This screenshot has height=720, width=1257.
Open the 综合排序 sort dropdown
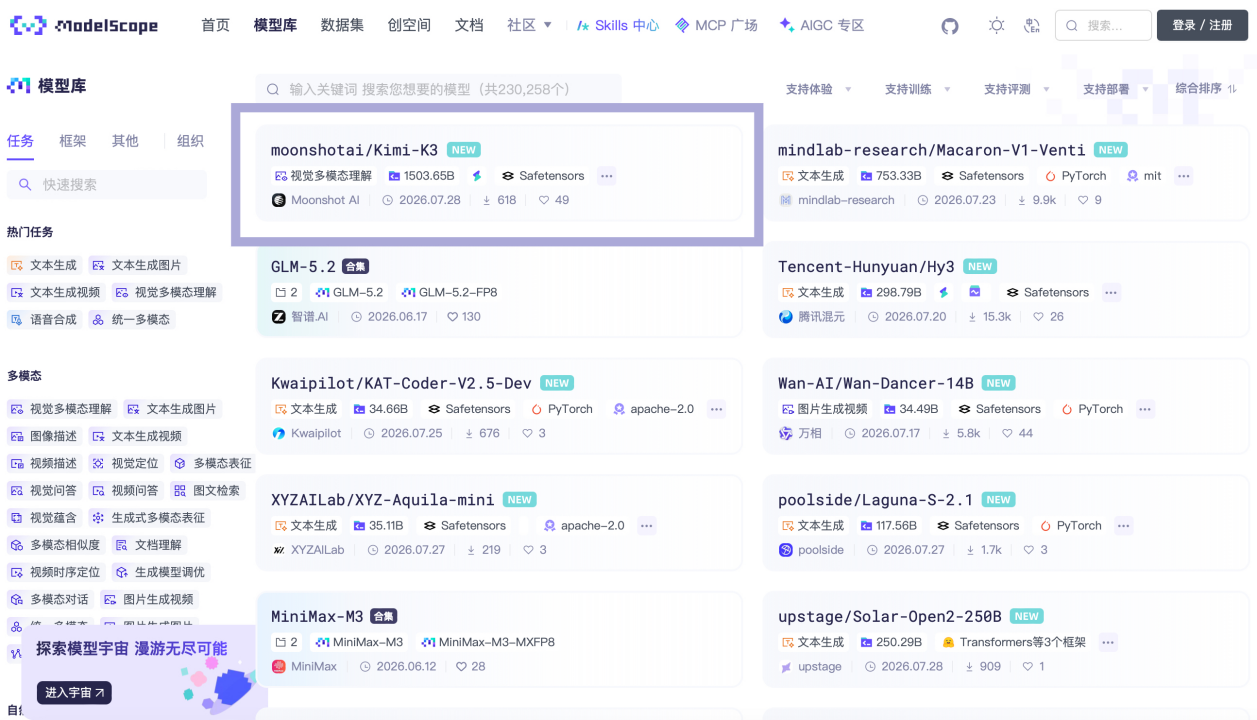pyautogui.click(x=1207, y=88)
